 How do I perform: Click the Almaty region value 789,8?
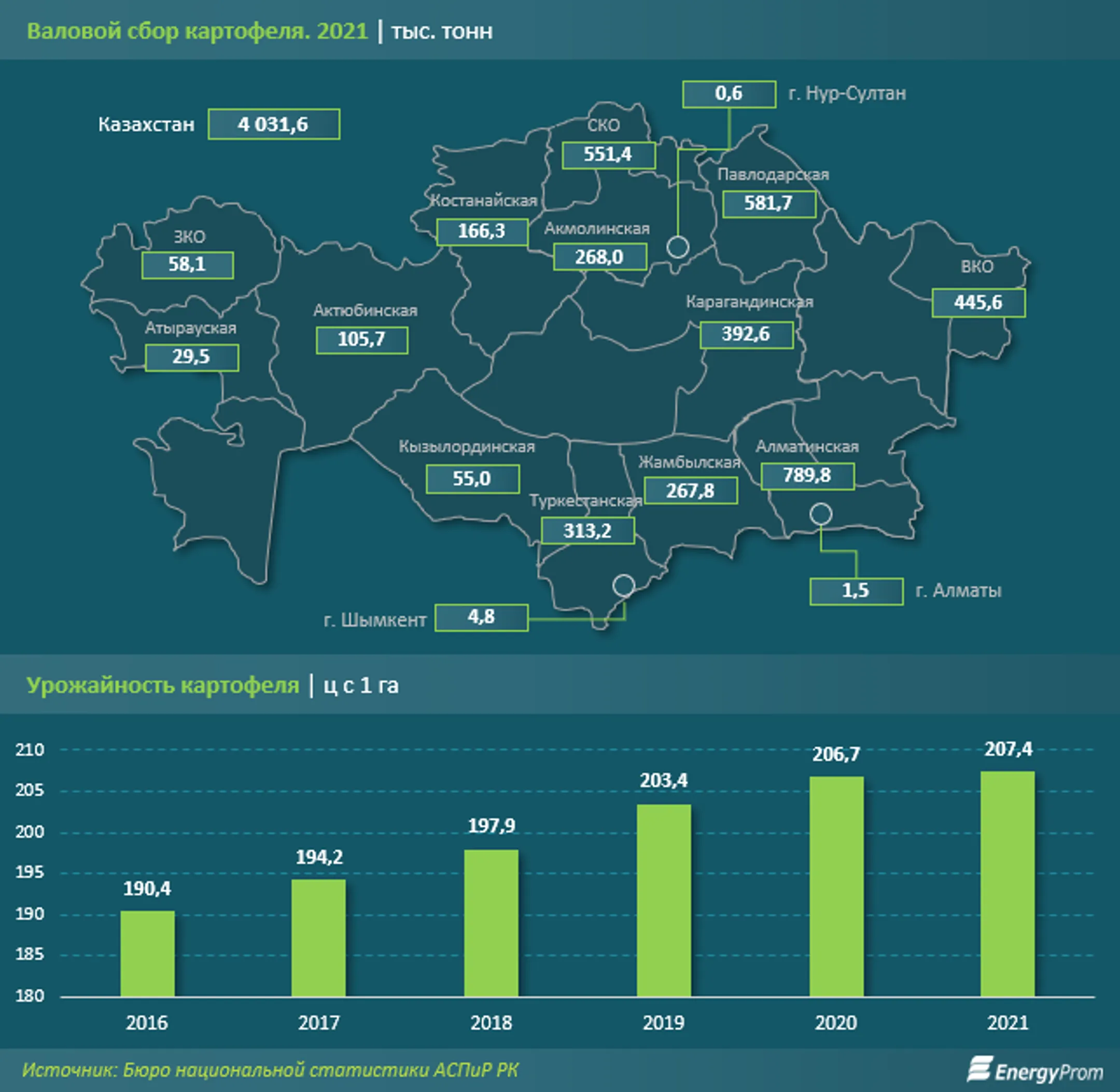click(807, 475)
